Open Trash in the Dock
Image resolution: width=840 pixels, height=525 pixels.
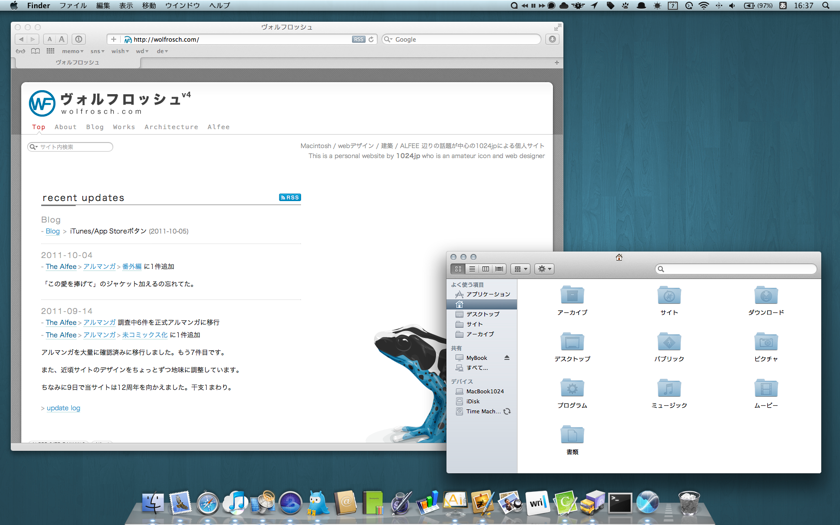click(x=689, y=503)
